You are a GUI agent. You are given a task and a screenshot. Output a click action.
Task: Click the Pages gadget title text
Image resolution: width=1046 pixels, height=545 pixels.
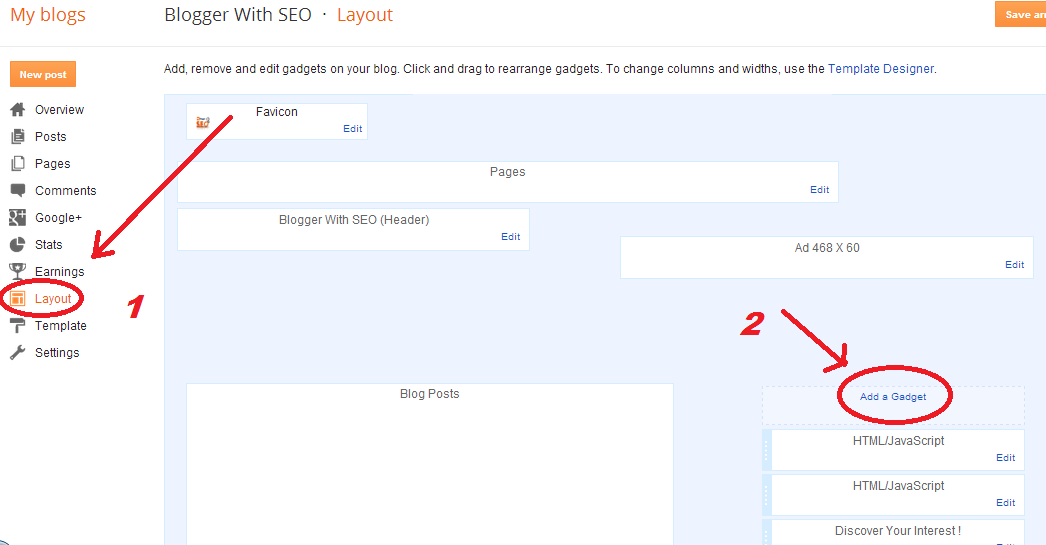508,171
